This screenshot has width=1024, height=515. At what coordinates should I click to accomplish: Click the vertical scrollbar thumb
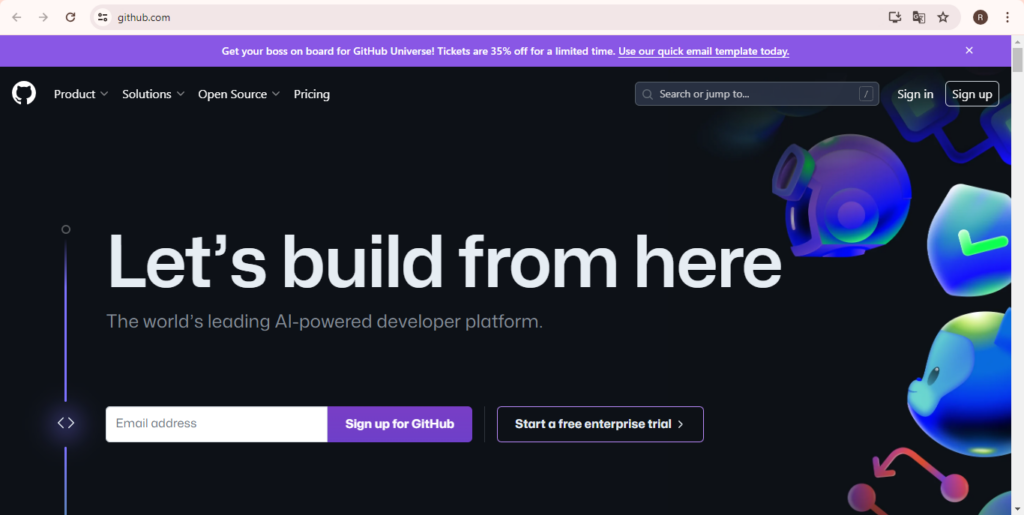pos(1017,59)
